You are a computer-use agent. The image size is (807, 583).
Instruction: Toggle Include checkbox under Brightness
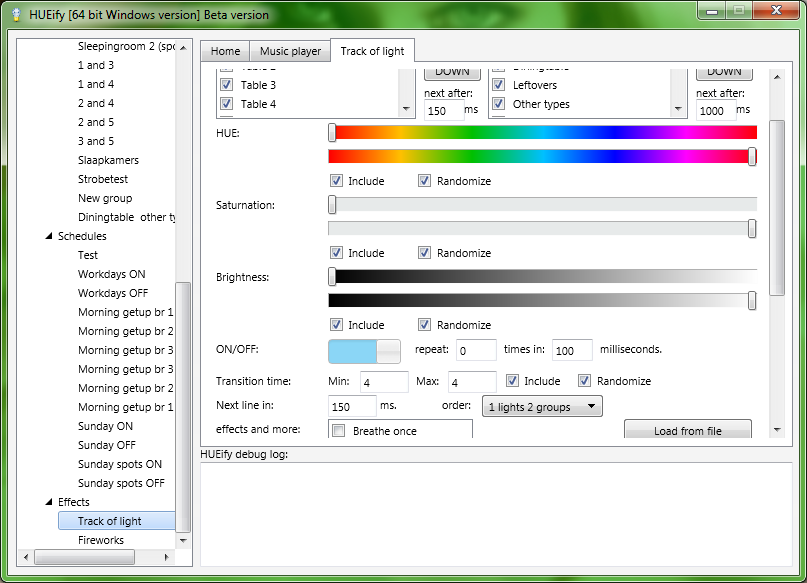[336, 325]
